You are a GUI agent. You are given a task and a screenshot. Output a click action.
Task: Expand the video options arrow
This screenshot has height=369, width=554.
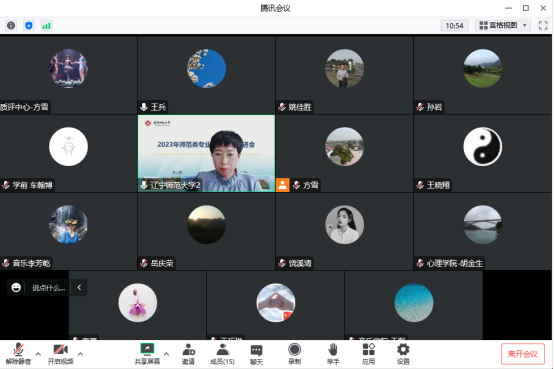click(x=80, y=354)
